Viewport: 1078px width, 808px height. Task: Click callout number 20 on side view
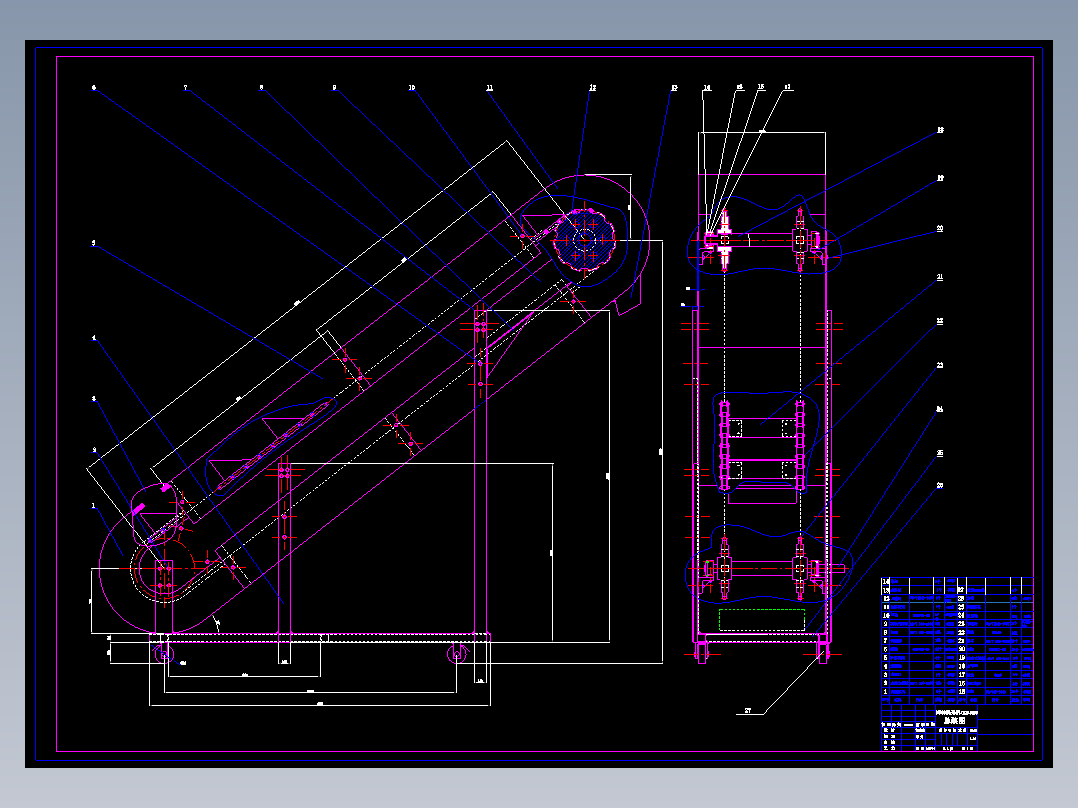tap(940, 228)
